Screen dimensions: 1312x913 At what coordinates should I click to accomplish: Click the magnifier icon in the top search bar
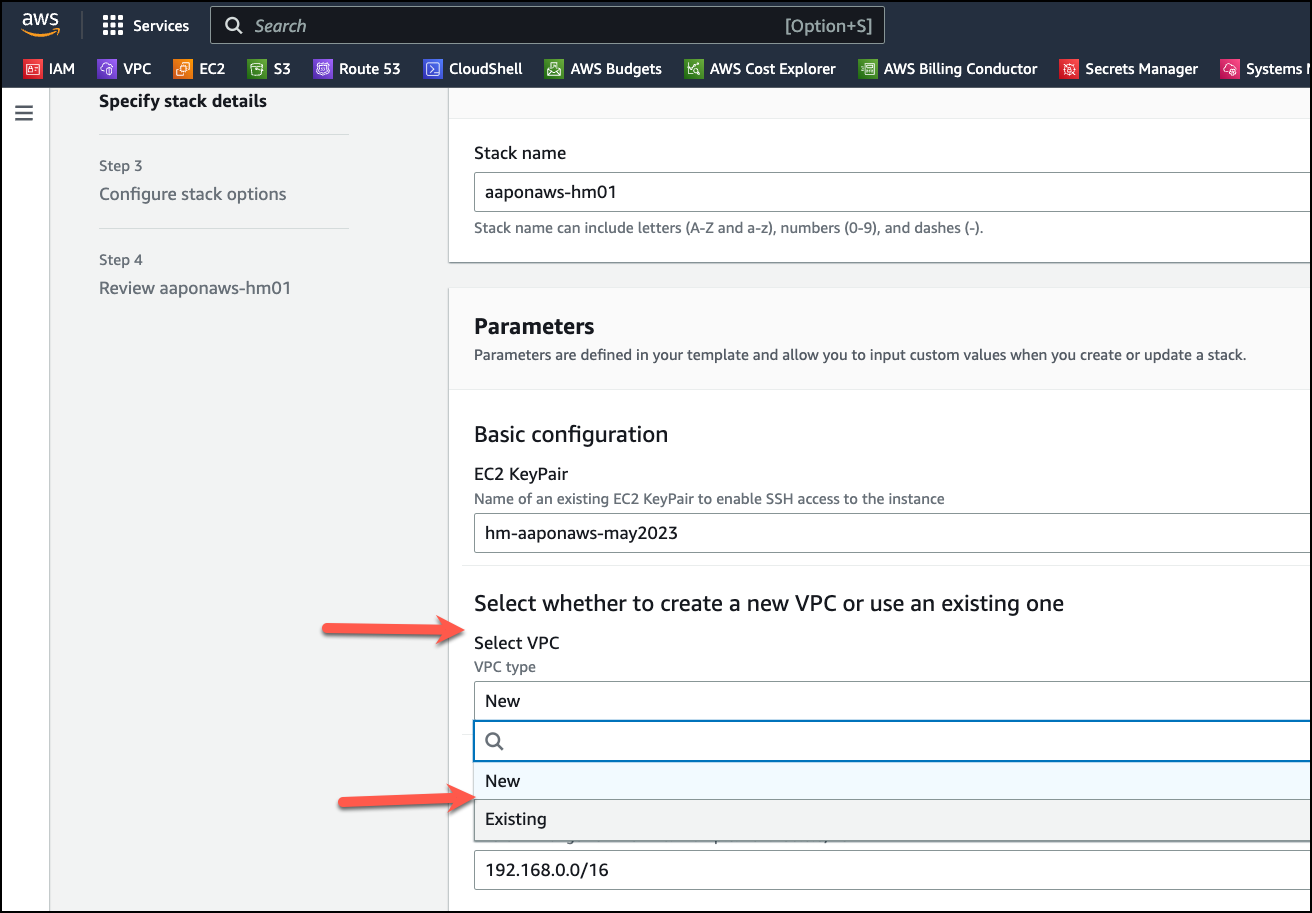tap(234, 26)
